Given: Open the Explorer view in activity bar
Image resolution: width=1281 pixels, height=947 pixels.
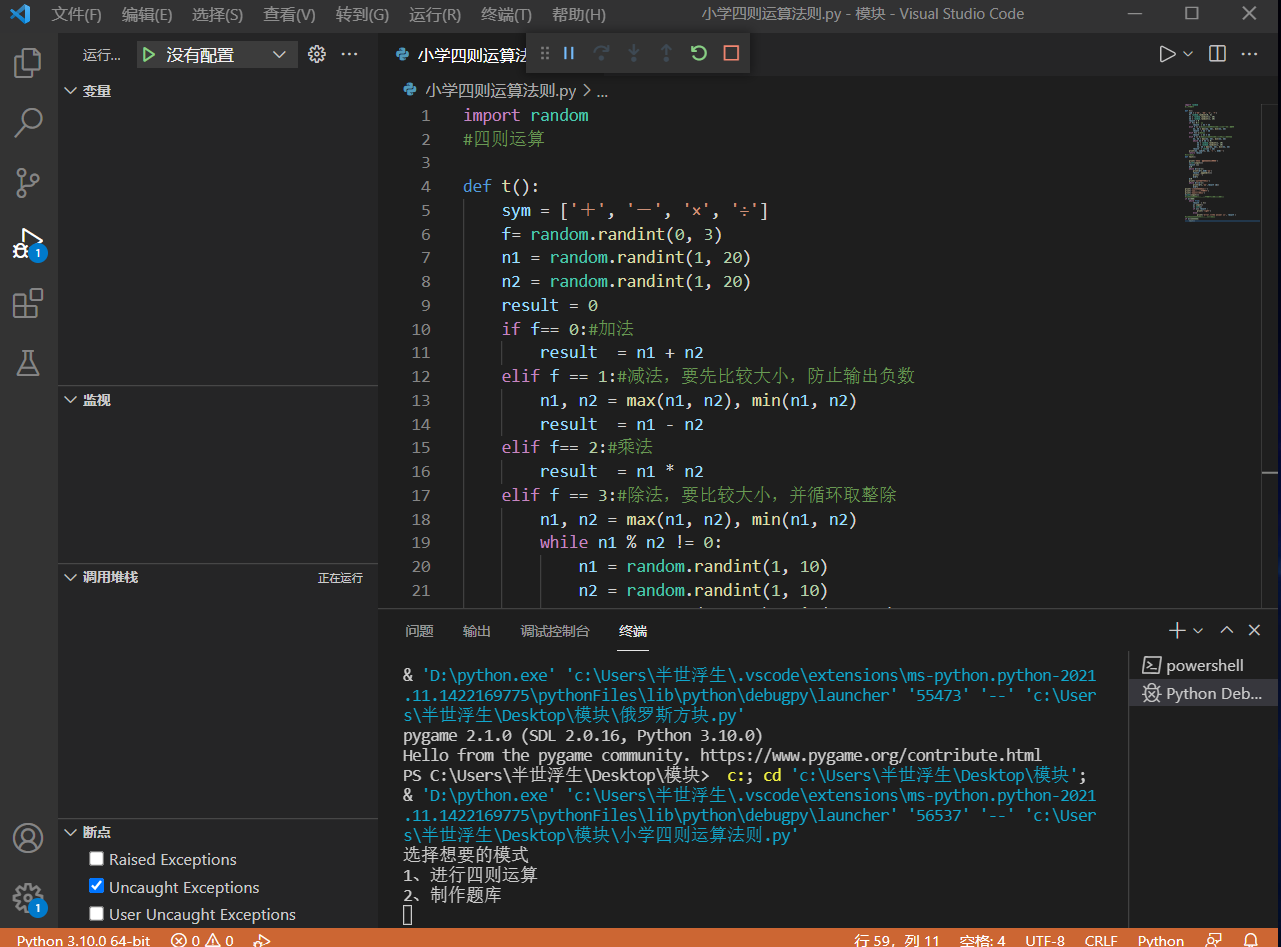Looking at the screenshot, I should [28, 64].
